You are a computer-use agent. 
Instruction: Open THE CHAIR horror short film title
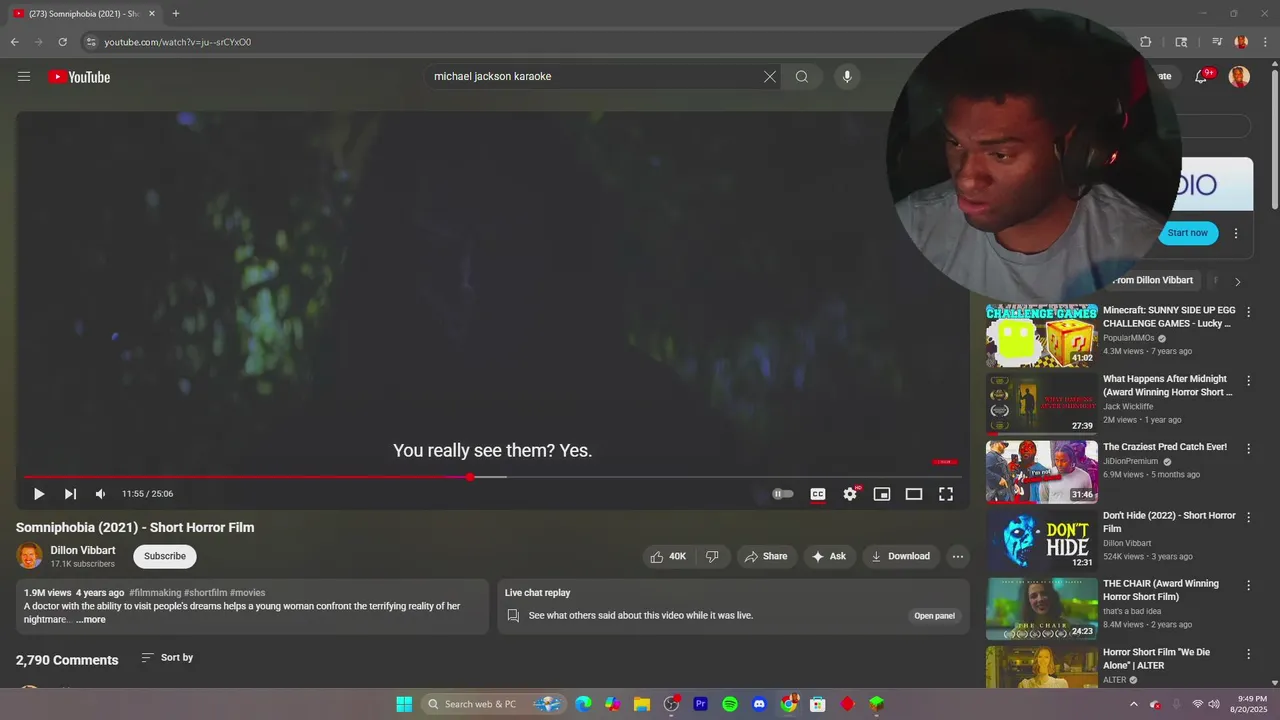(x=1161, y=590)
